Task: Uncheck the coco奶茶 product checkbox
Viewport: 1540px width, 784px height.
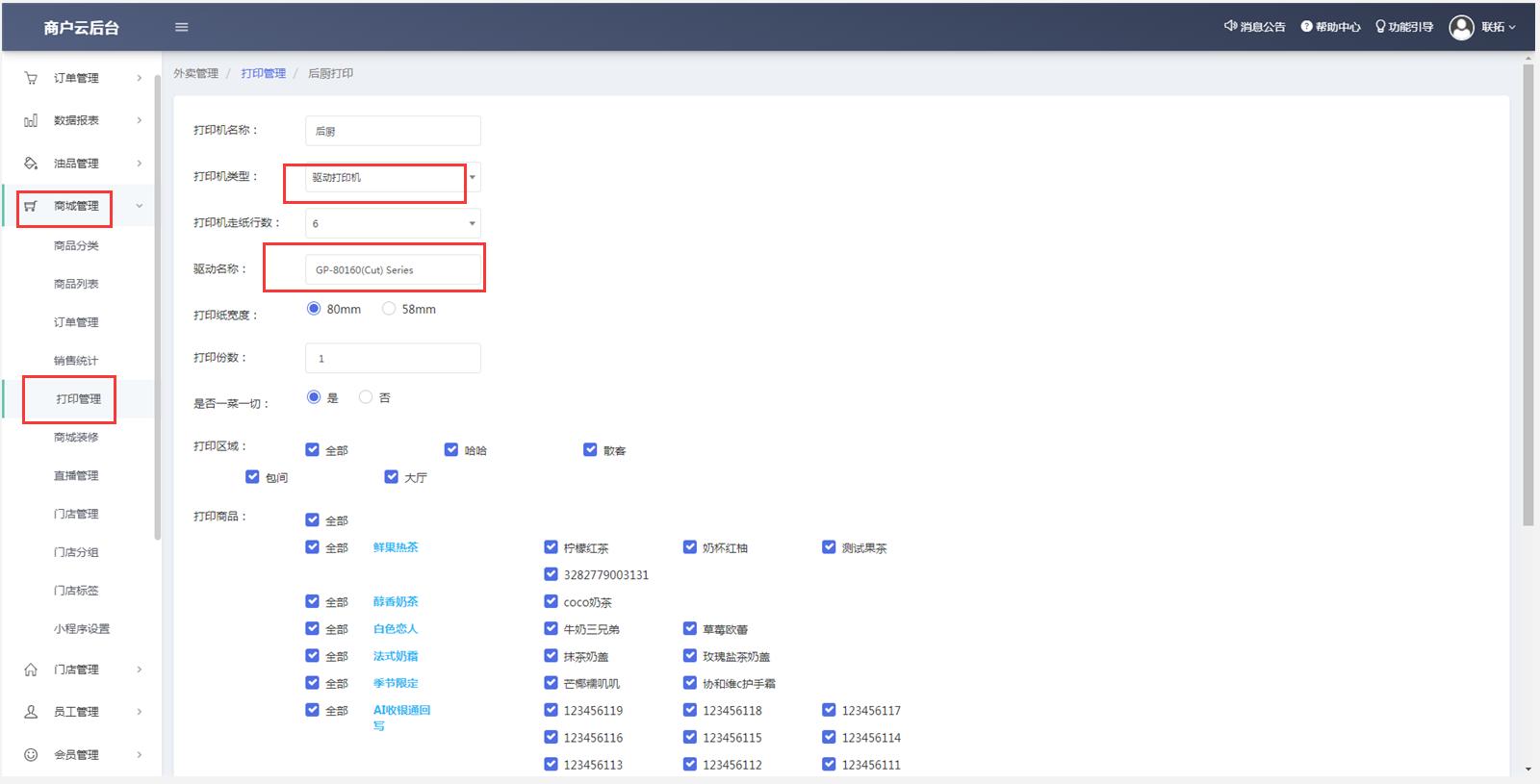Action: pos(551,601)
